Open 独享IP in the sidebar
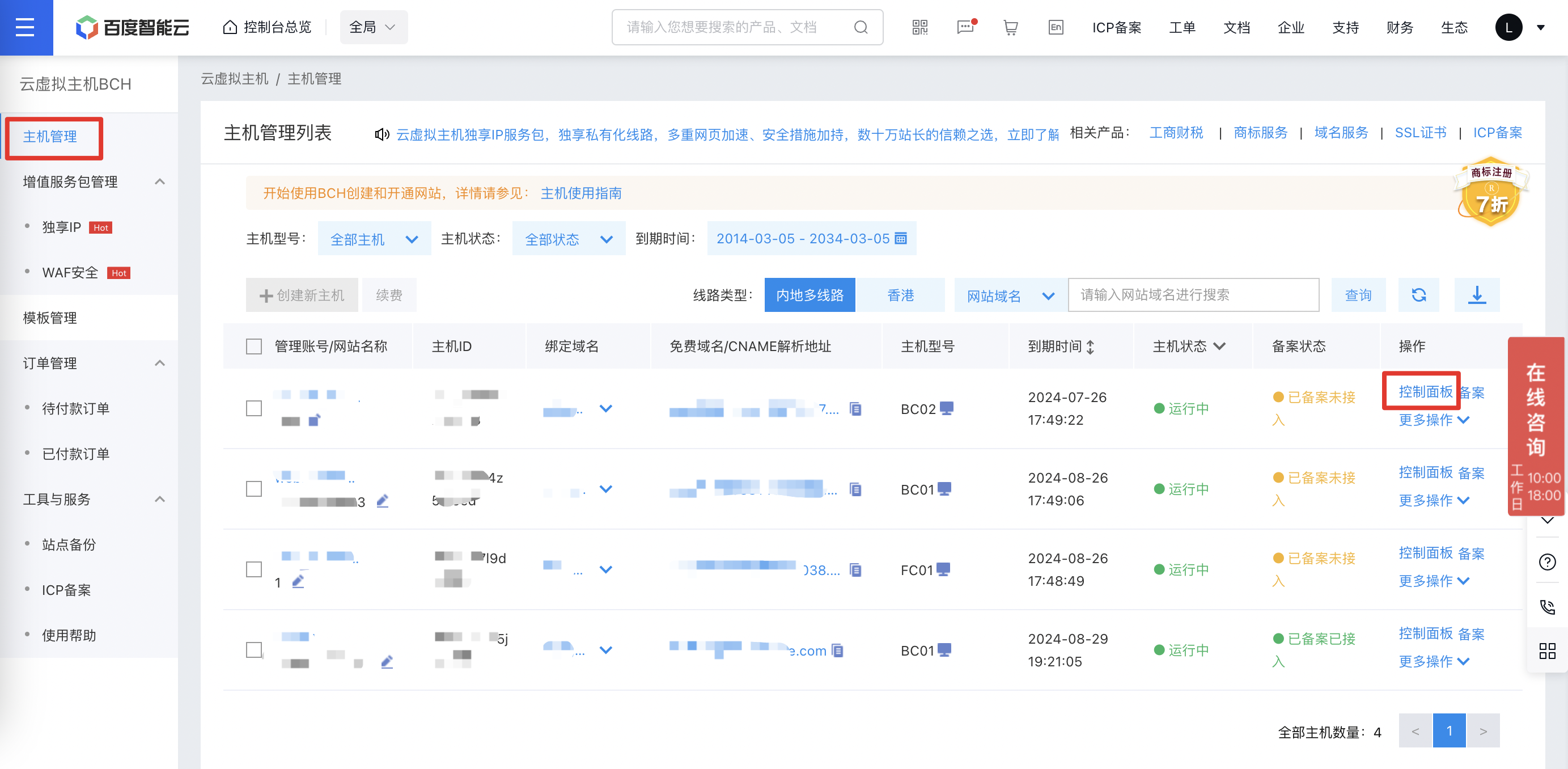 [x=61, y=228]
